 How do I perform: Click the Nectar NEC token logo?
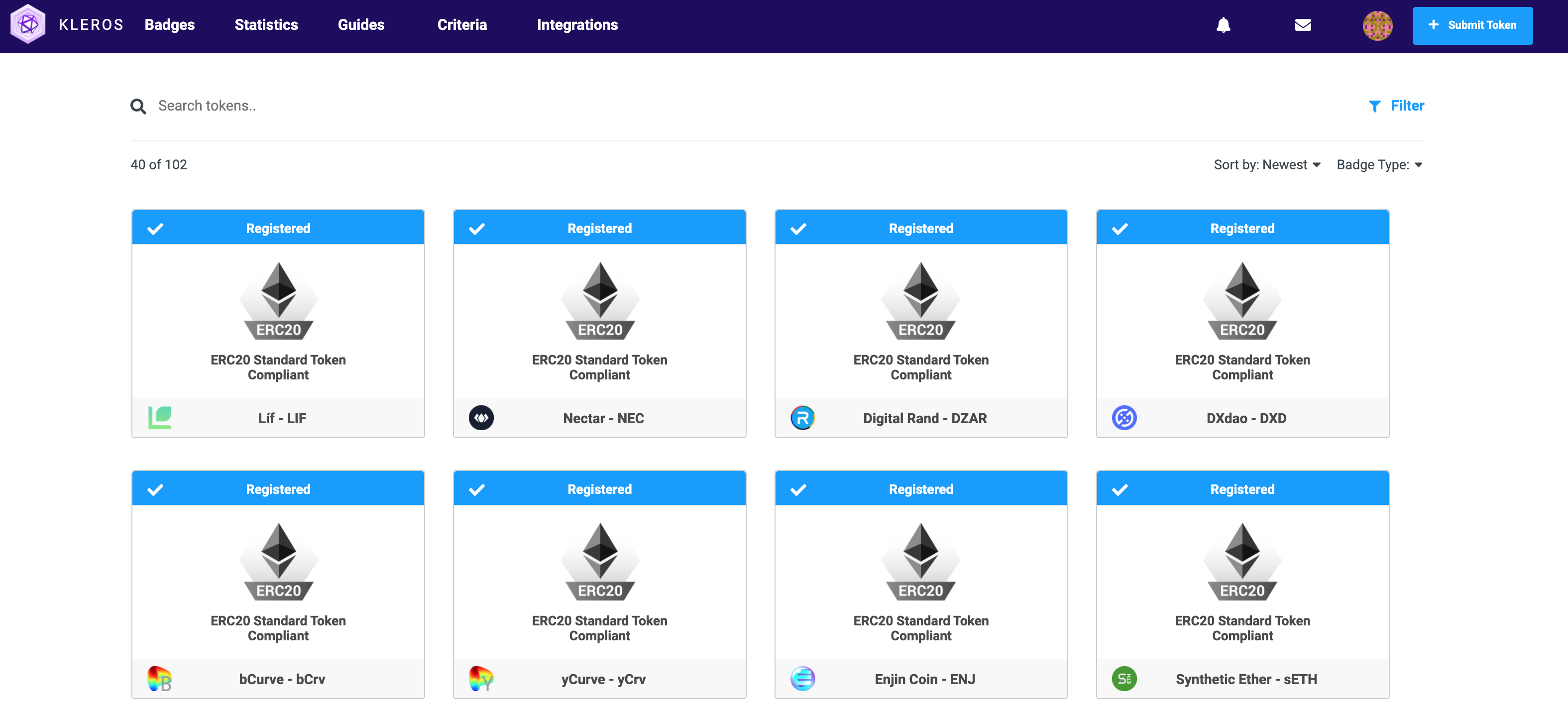pos(481,418)
